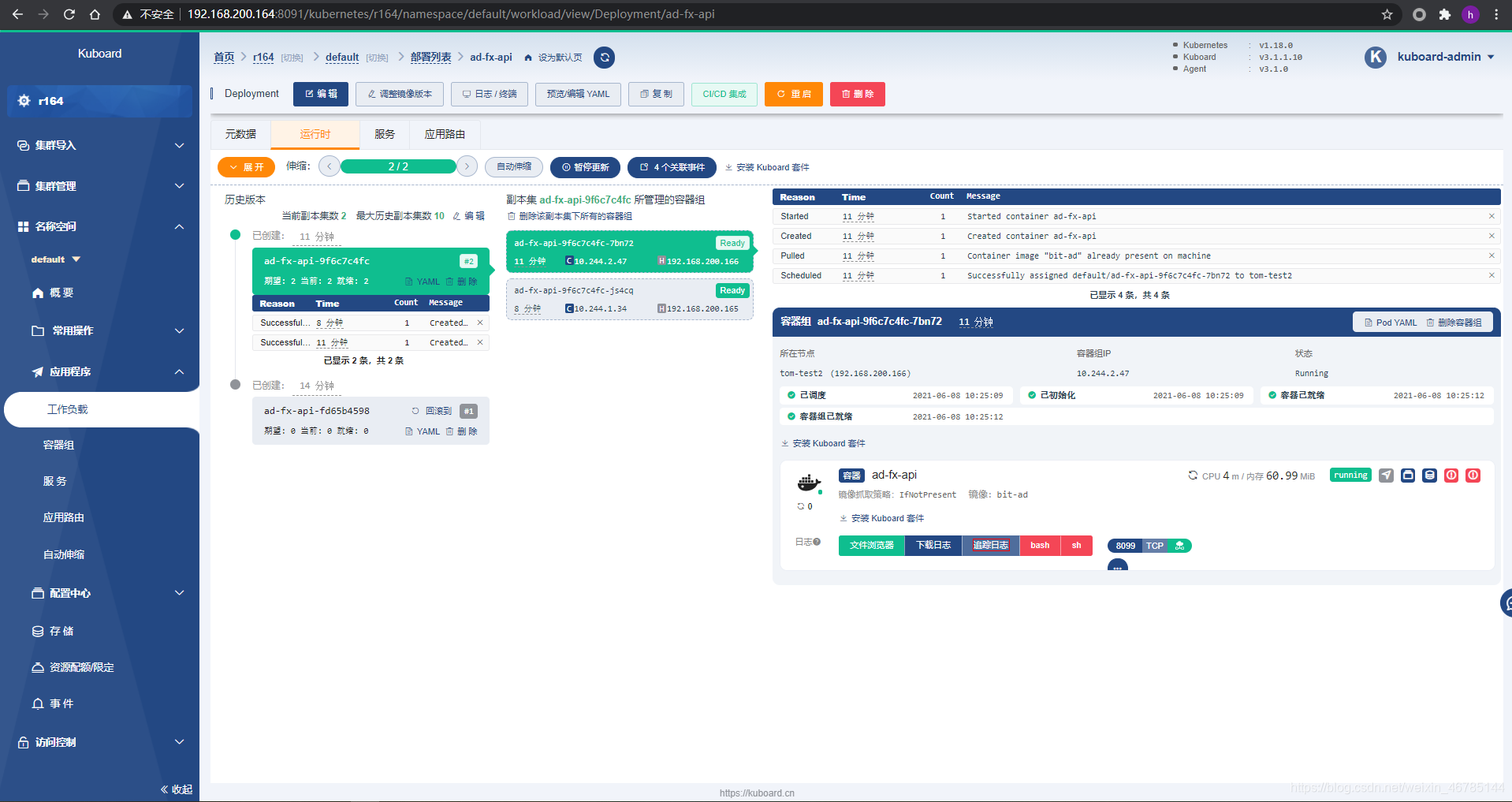Click the blue 编辑 button
Screen dimensions: 1512x802
pyautogui.click(x=321, y=94)
